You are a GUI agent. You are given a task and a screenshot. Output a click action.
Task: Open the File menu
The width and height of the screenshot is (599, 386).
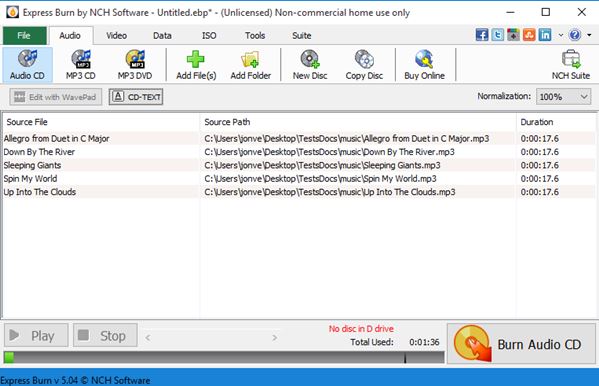(24, 36)
